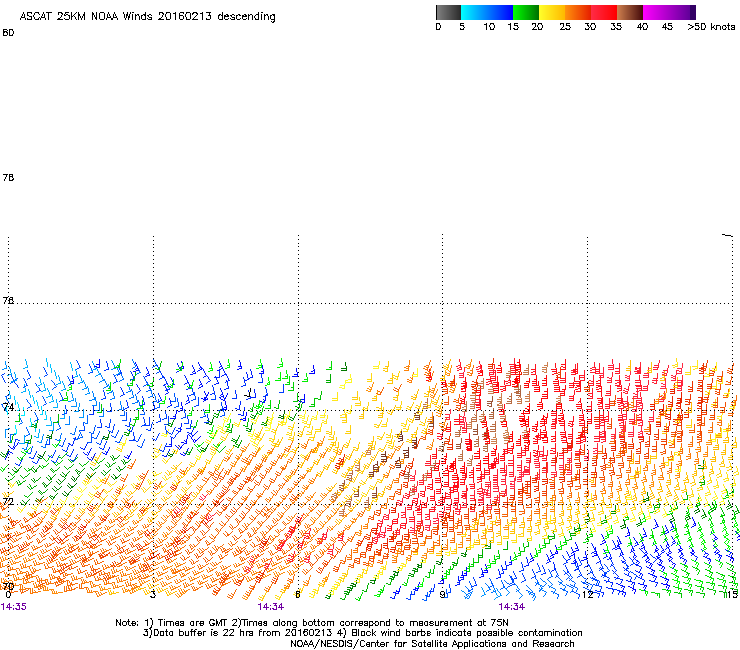Click the '30' label under the color bar
This screenshot has width=740, height=650.
590,27
